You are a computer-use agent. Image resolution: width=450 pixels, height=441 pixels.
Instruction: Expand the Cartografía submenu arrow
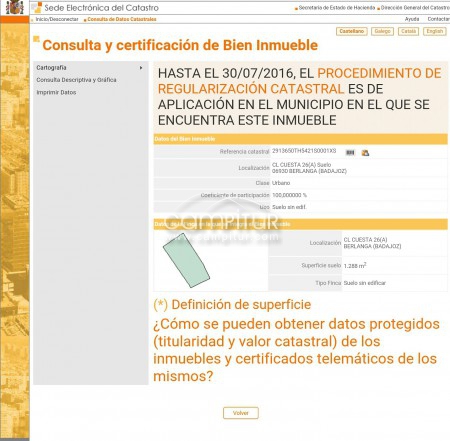click(x=141, y=68)
